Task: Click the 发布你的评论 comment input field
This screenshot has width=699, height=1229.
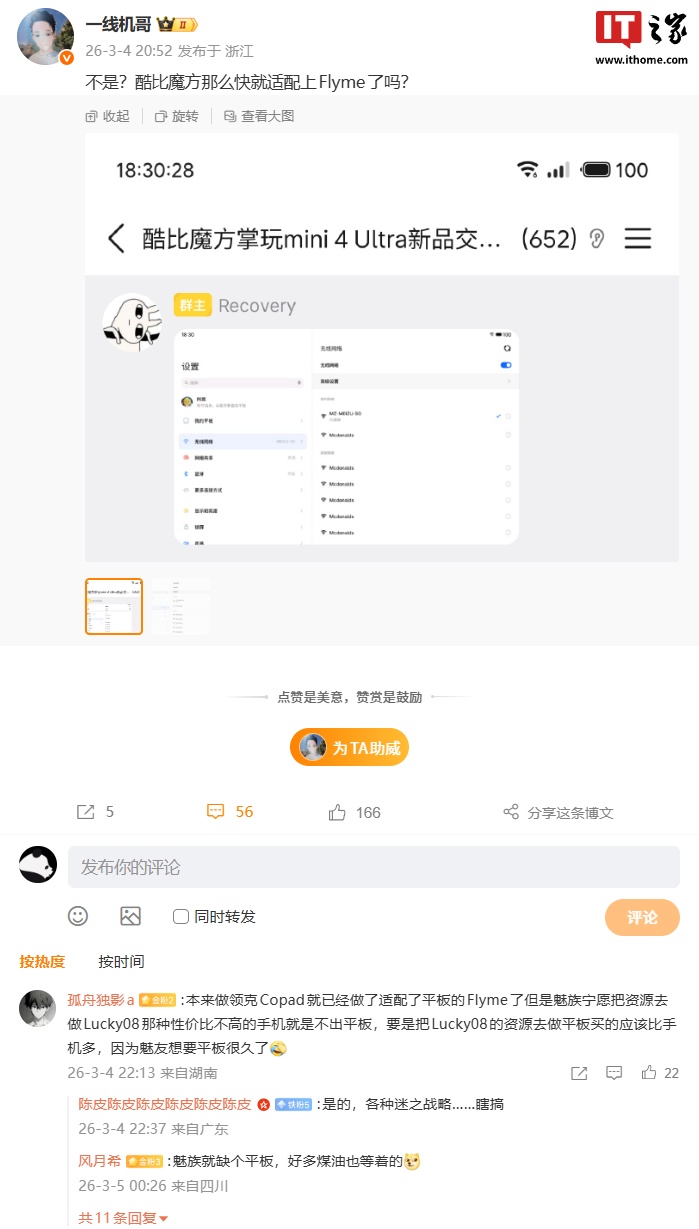Action: pyautogui.click(x=374, y=867)
